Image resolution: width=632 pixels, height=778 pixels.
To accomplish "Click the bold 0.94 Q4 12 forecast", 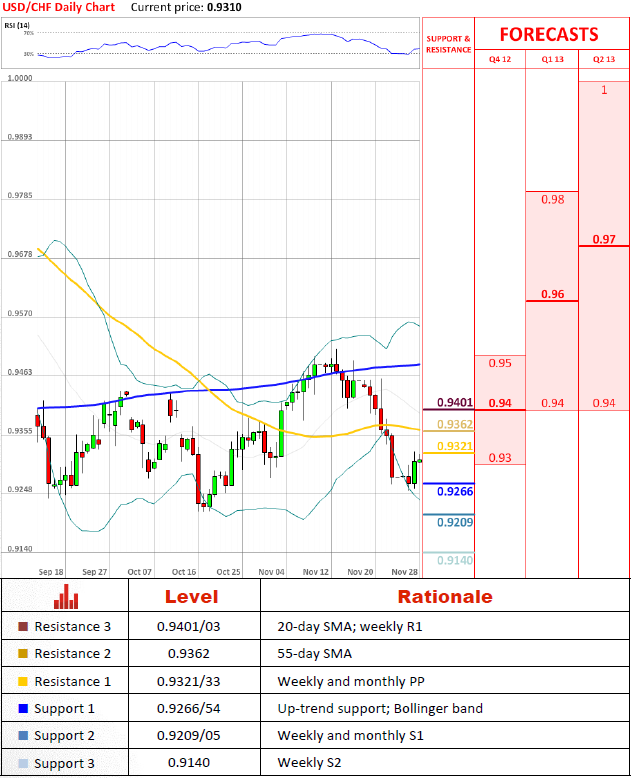I will point(500,403).
